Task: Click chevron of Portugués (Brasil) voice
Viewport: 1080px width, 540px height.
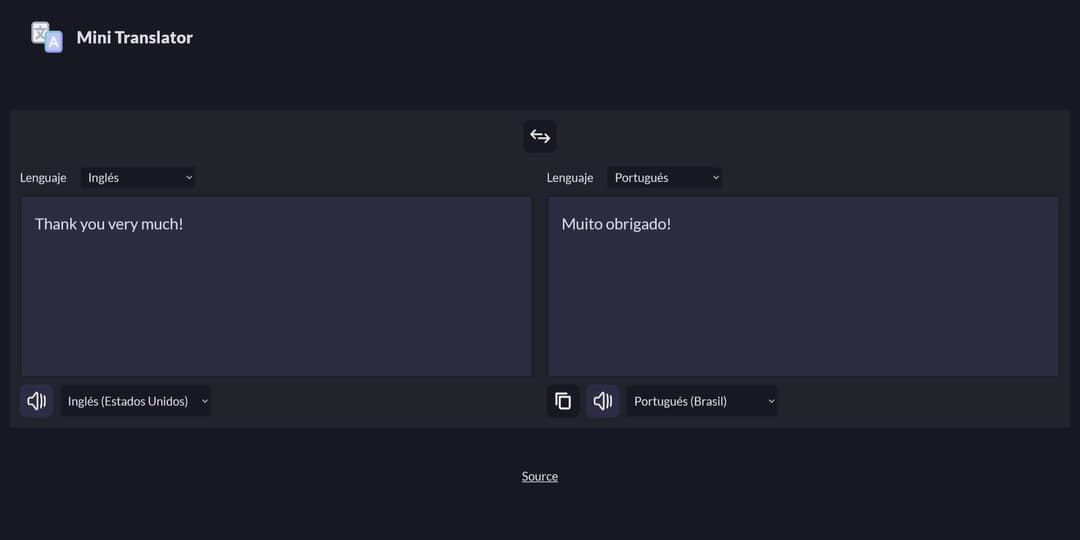Action: coord(771,402)
